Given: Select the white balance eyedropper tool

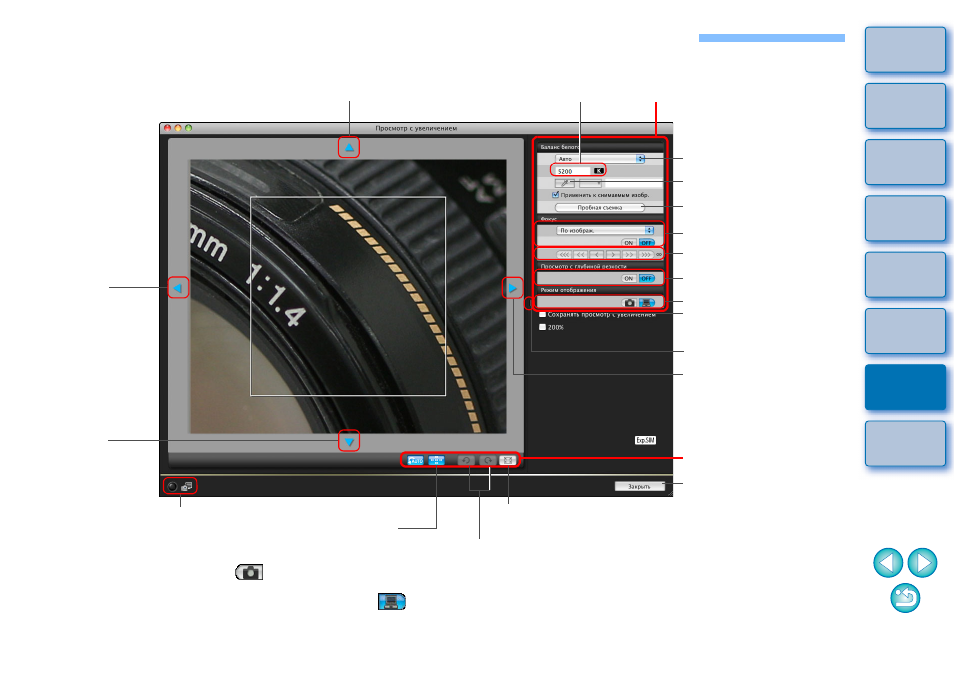Looking at the screenshot, I should [x=565, y=183].
